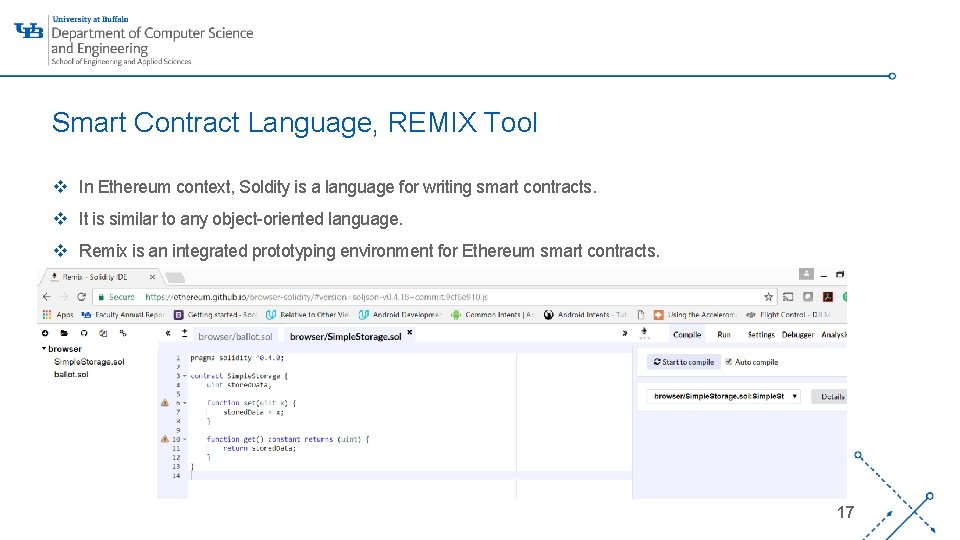
Task: Collapse the browser folder in file tree
Action: pyautogui.click(x=44, y=348)
